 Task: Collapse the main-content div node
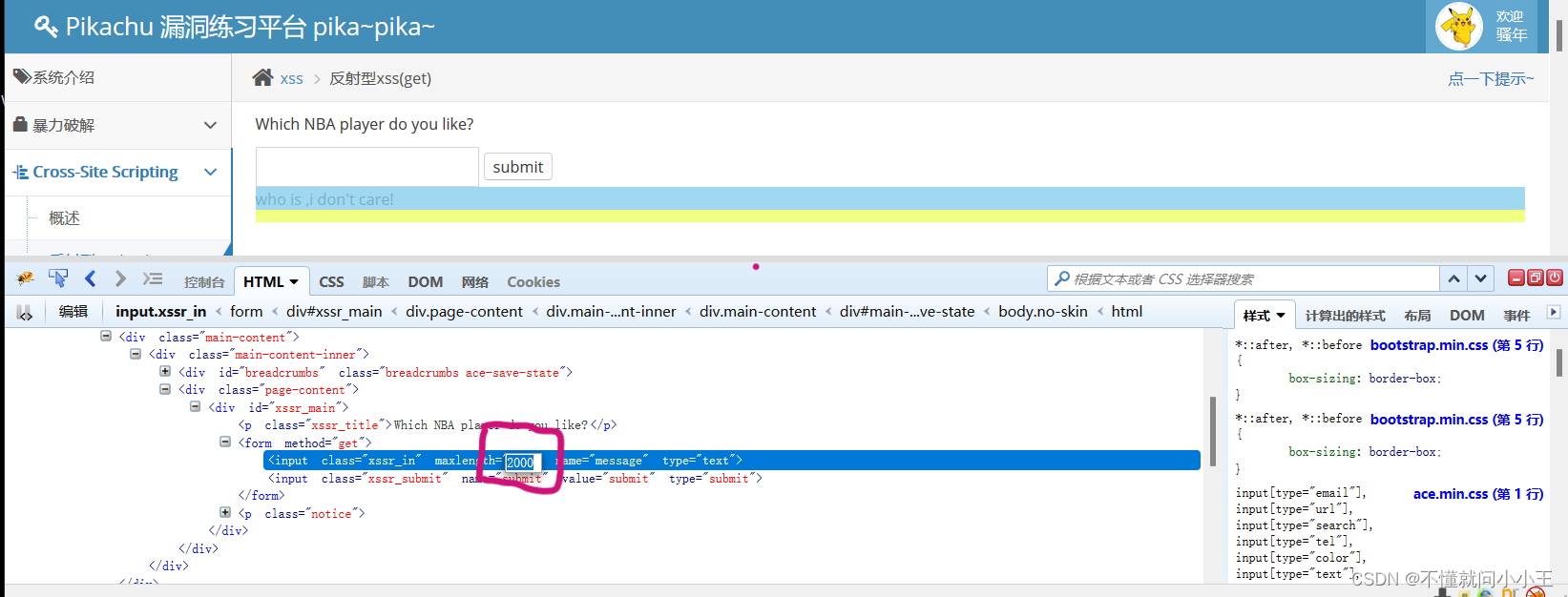pyautogui.click(x=106, y=336)
